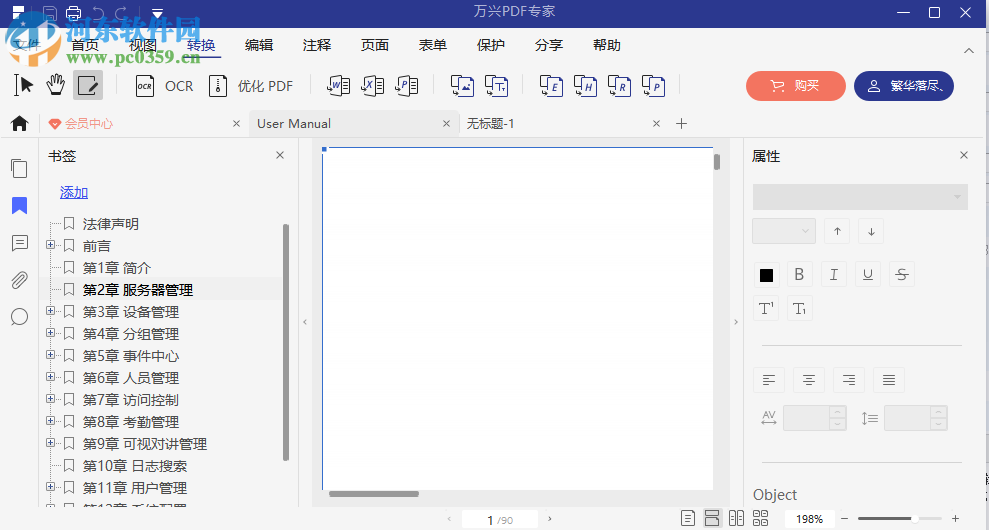
Task: Switch to continuous scroll view
Action: pos(712,518)
